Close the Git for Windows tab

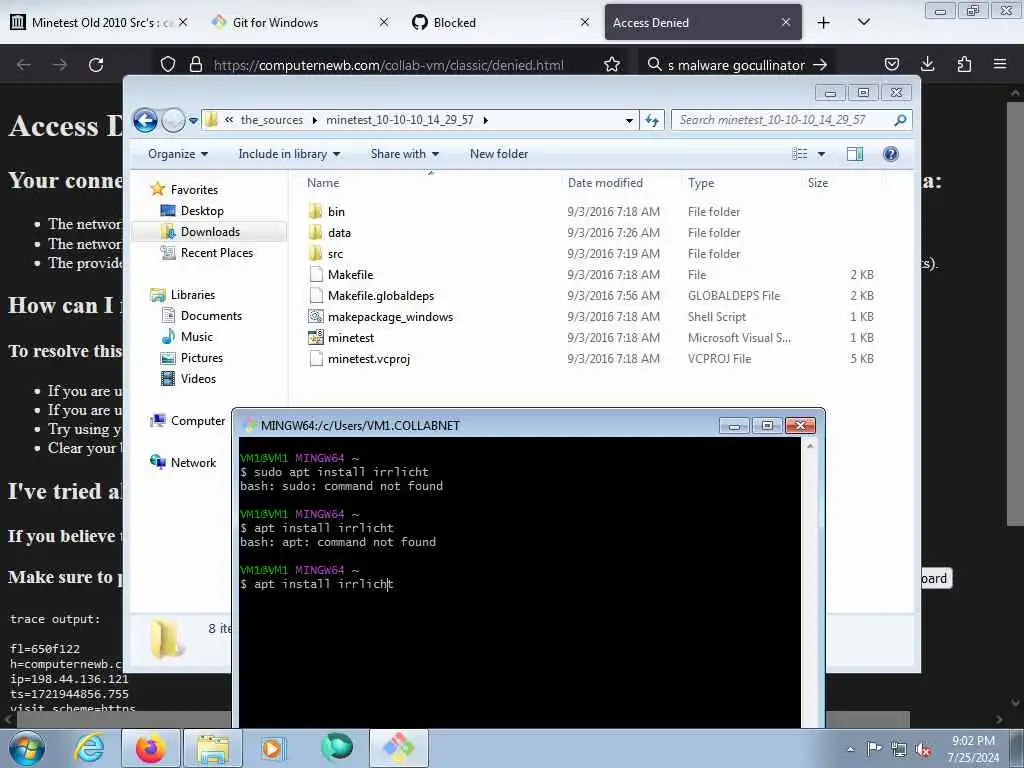pyautogui.click(x=384, y=22)
